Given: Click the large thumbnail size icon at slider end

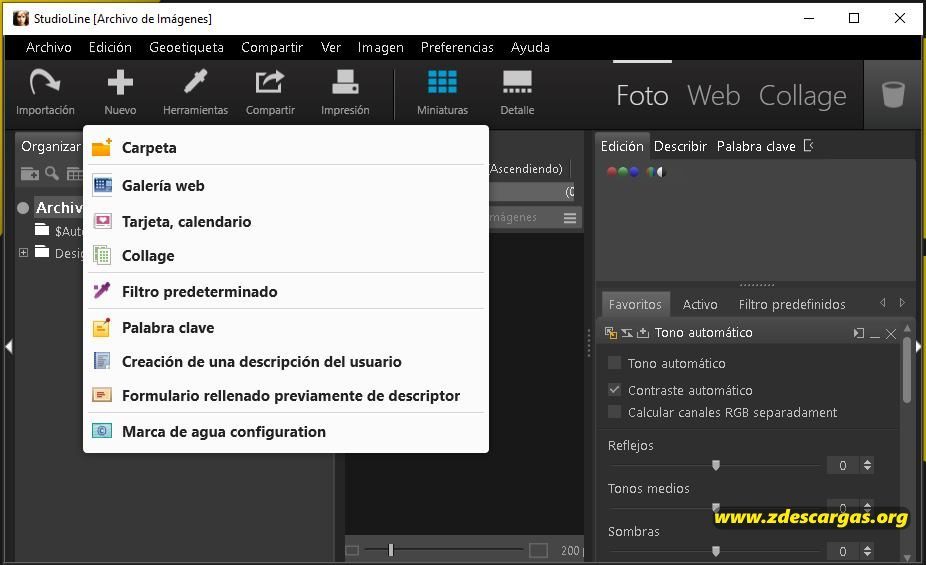Looking at the screenshot, I should click(x=538, y=550).
